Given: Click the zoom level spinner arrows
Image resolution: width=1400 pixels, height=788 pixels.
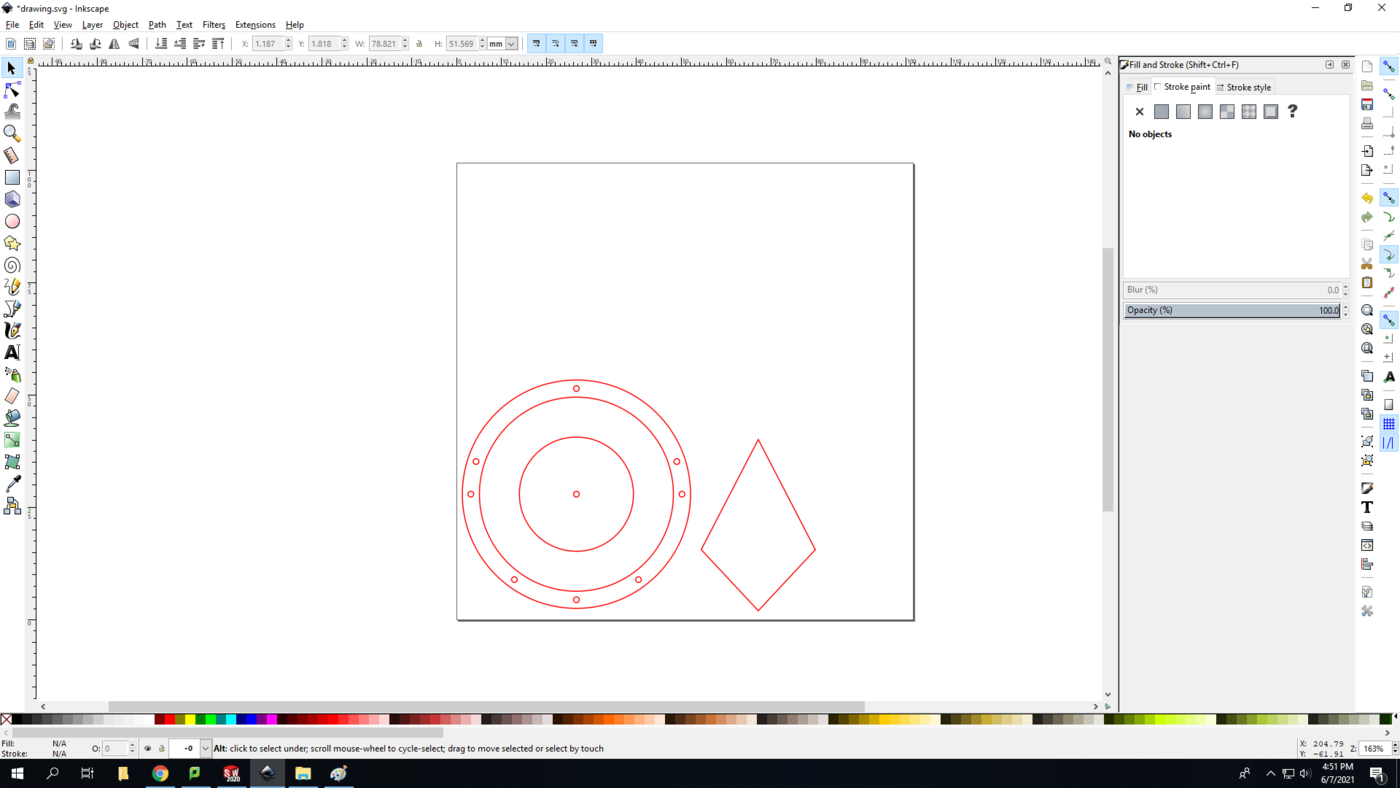Looking at the screenshot, I should coord(1395,748).
